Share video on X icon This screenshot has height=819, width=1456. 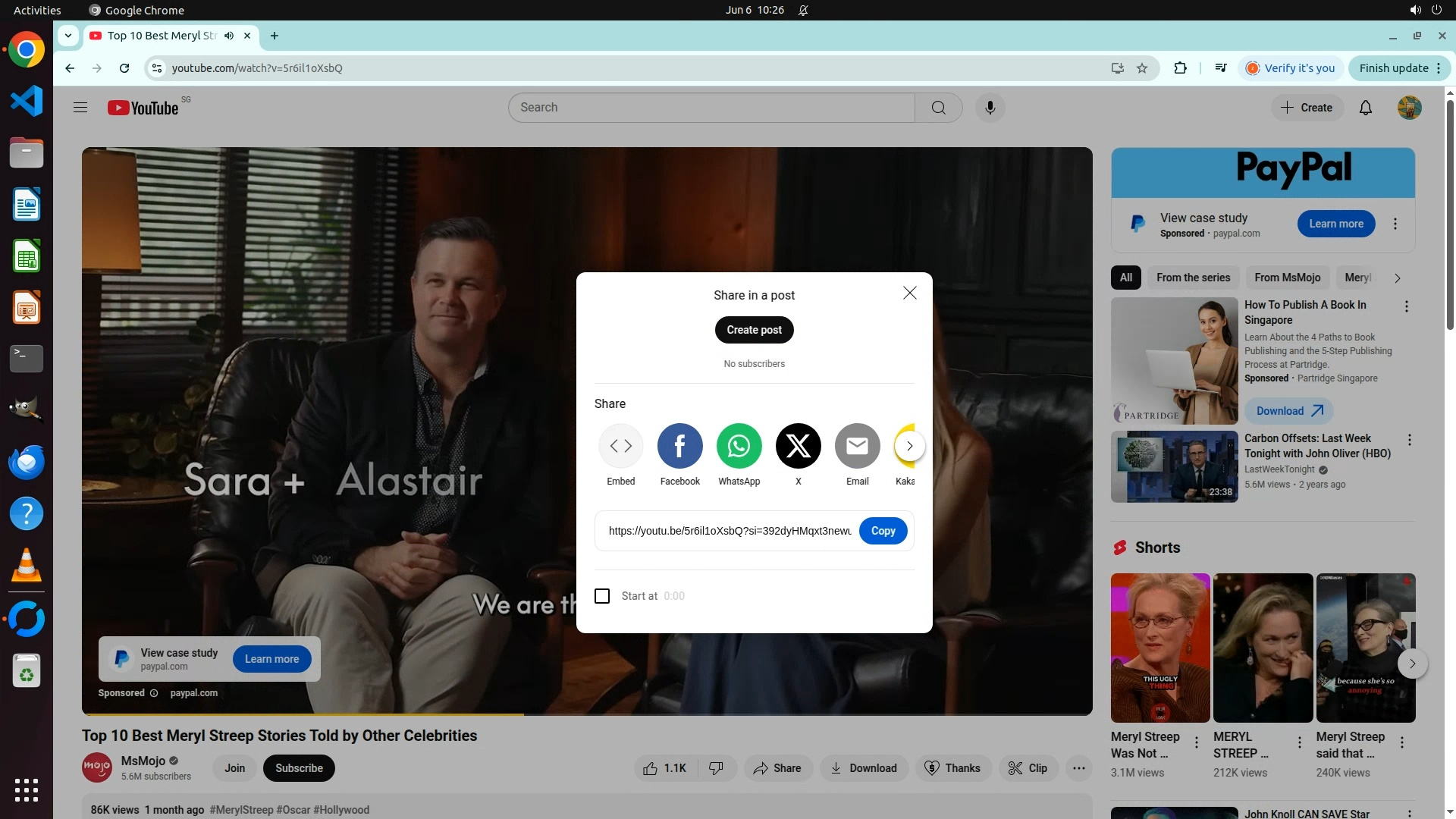click(x=798, y=446)
